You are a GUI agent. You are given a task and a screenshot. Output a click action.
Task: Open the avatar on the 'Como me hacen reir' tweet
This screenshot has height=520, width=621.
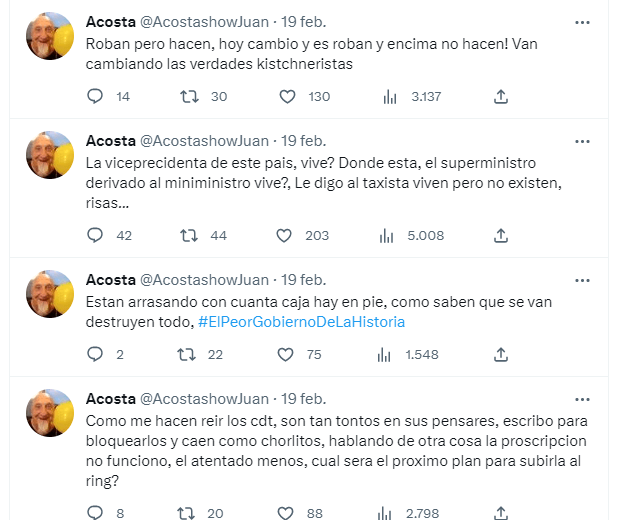coord(50,412)
